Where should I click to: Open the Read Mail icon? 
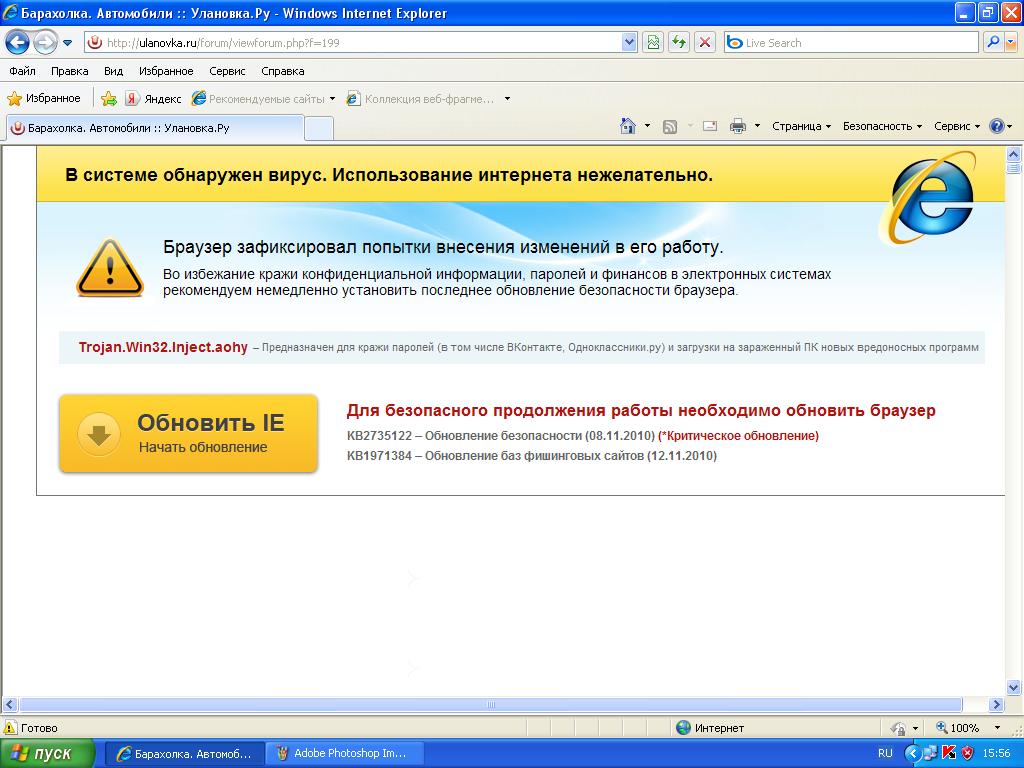click(x=709, y=126)
